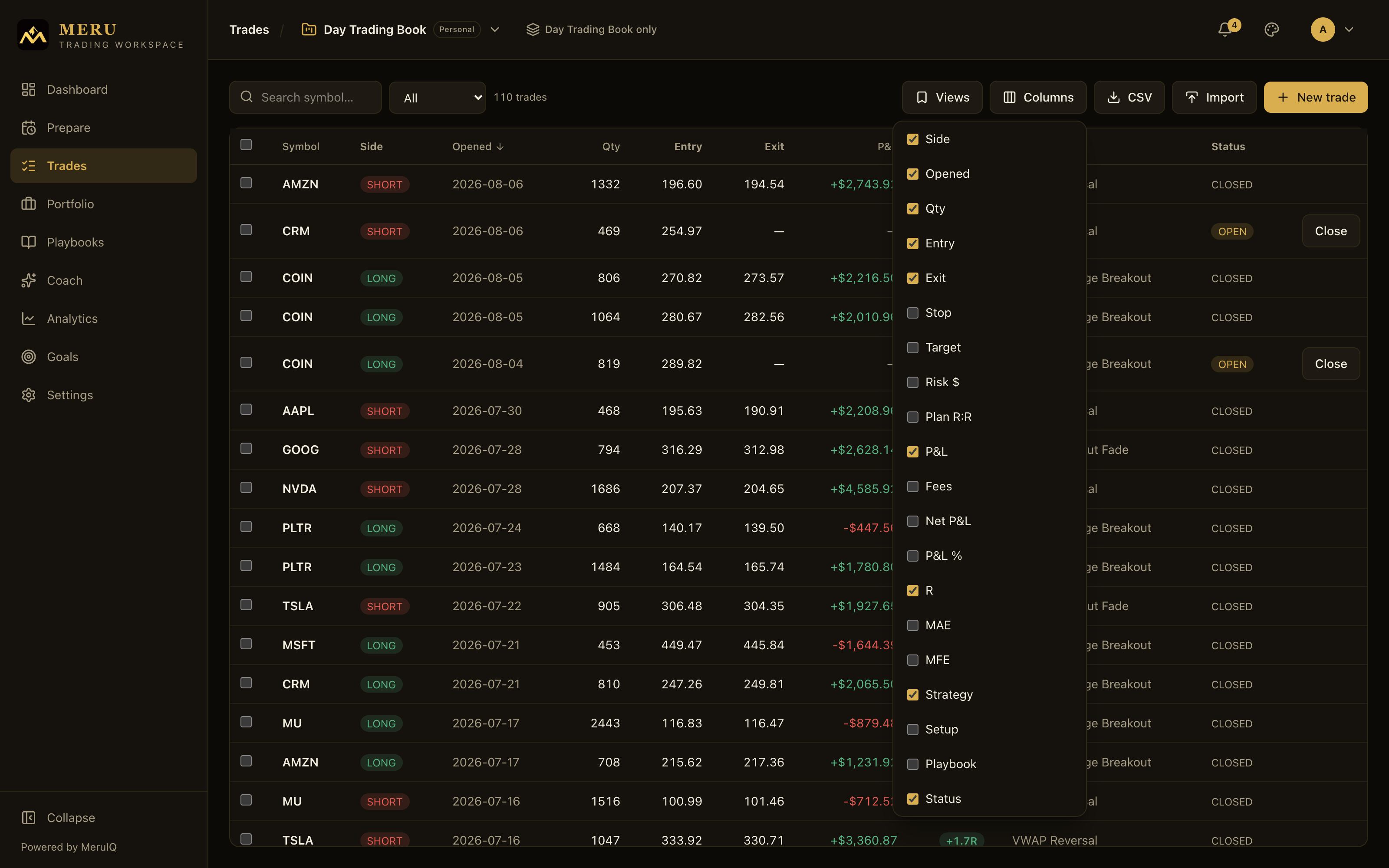Viewport: 1389px width, 868px height.
Task: Click the Meru logo icon
Action: (x=33, y=35)
